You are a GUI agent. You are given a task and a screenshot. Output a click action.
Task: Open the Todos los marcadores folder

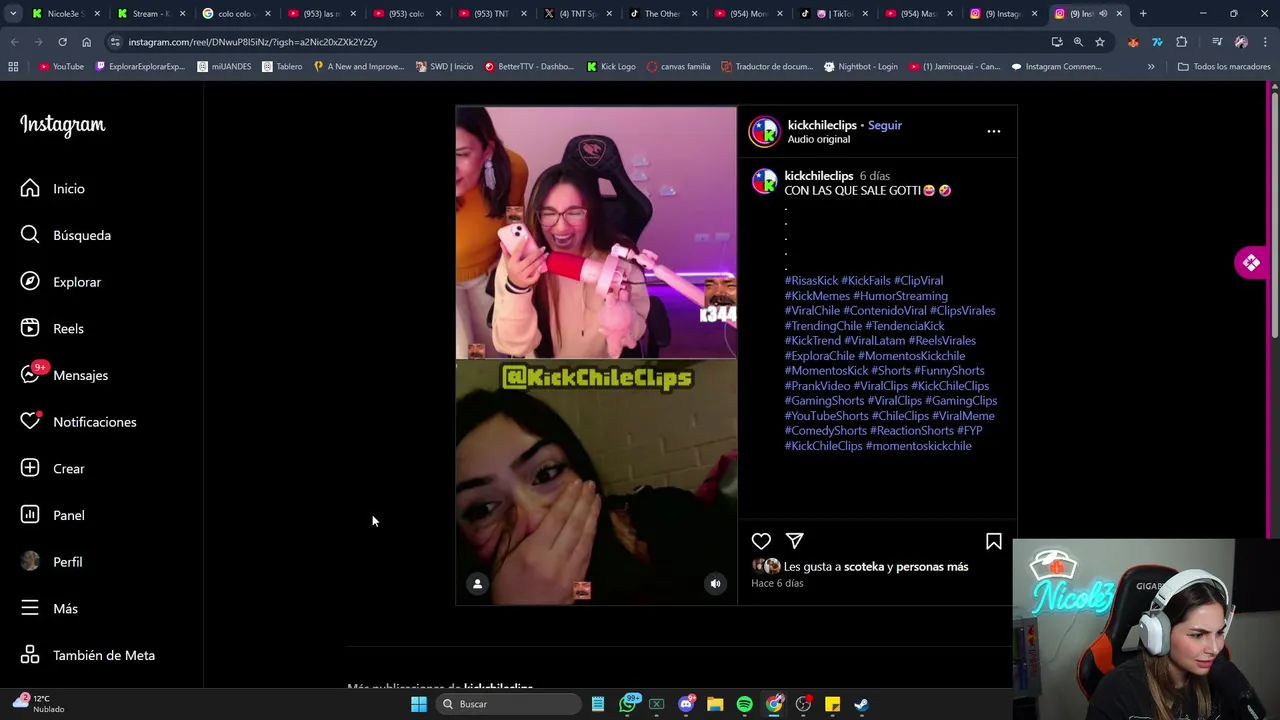[x=1224, y=67]
